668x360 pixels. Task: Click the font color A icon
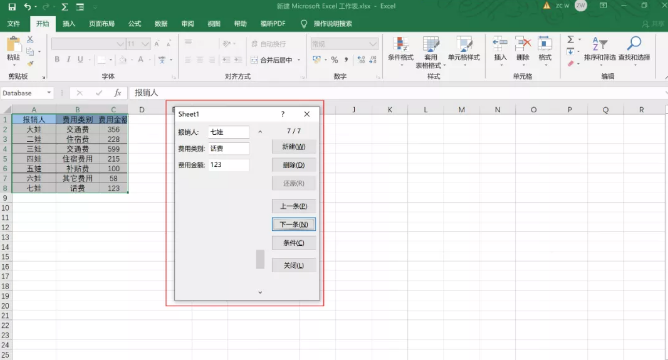point(140,60)
